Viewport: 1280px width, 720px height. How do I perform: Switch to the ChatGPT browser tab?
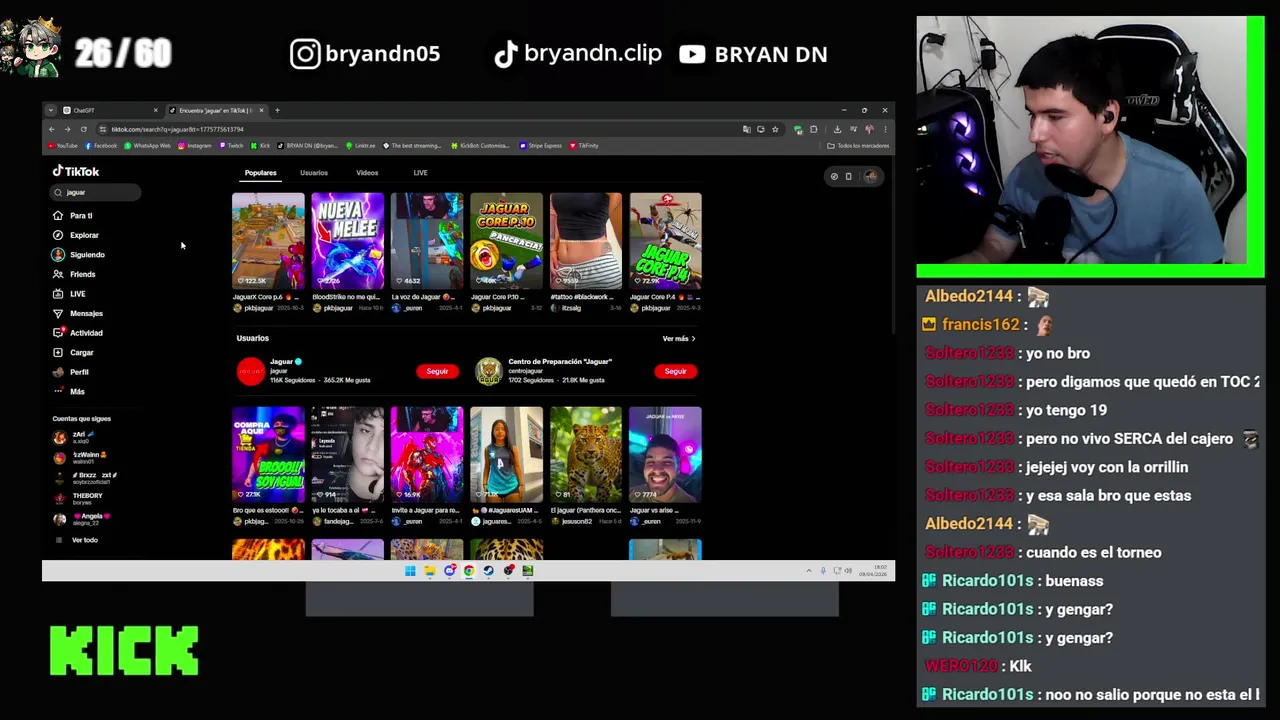pyautogui.click(x=108, y=110)
